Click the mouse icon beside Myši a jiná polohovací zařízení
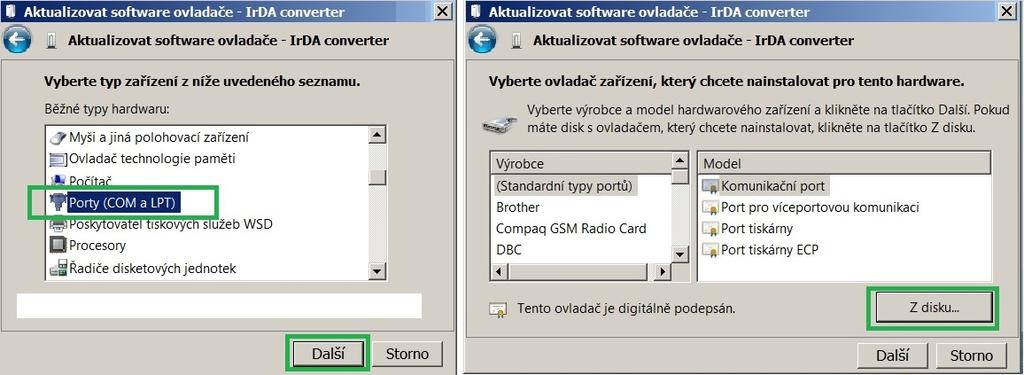 pyautogui.click(x=58, y=138)
